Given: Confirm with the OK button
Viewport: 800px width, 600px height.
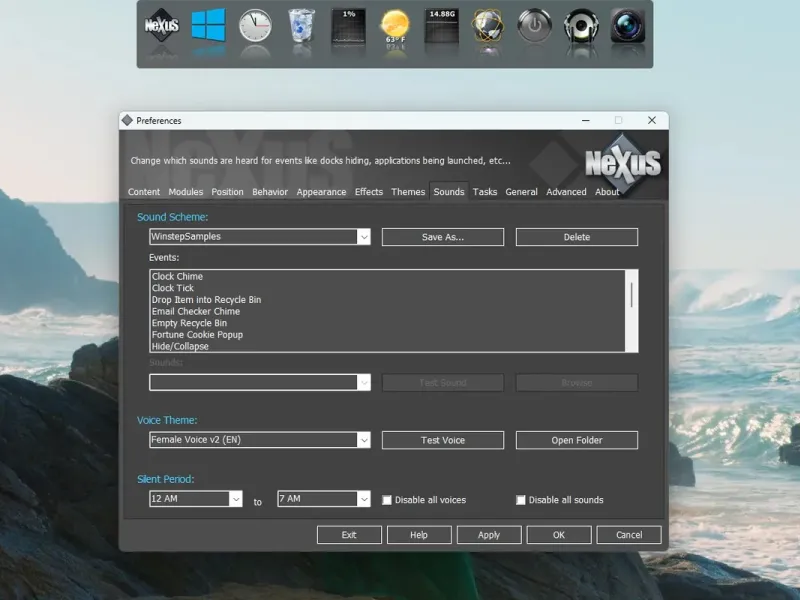Looking at the screenshot, I should tap(559, 535).
